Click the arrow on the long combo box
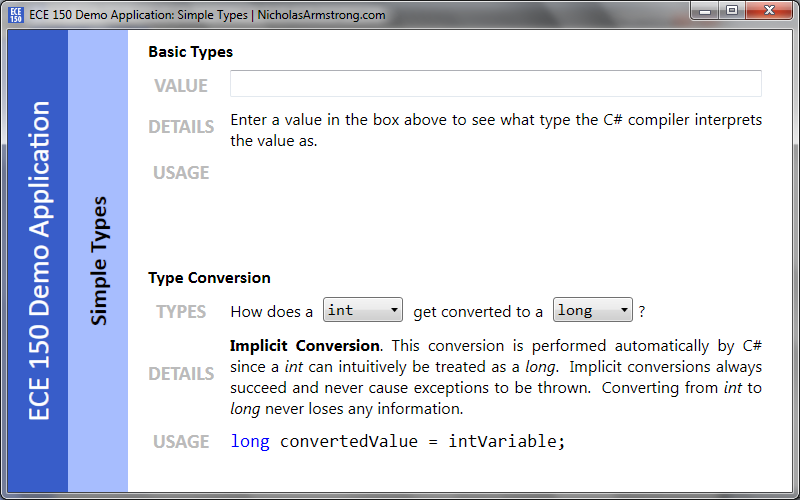The image size is (800, 500). [x=624, y=310]
